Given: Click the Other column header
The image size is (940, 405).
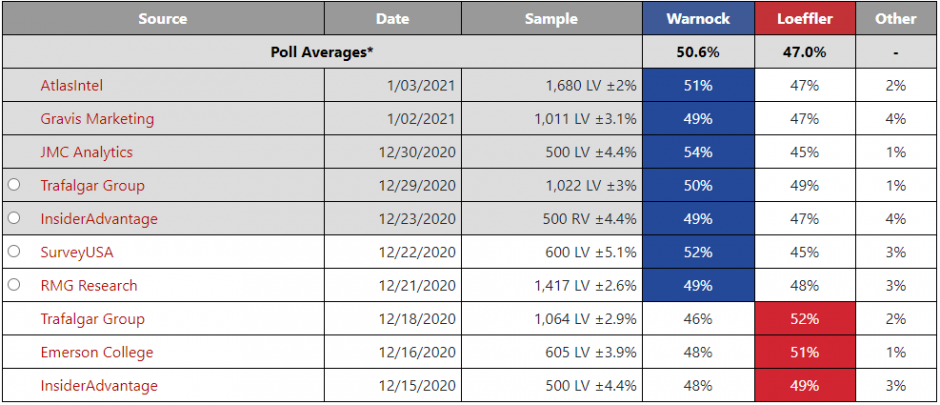Looking at the screenshot, I should [895, 19].
